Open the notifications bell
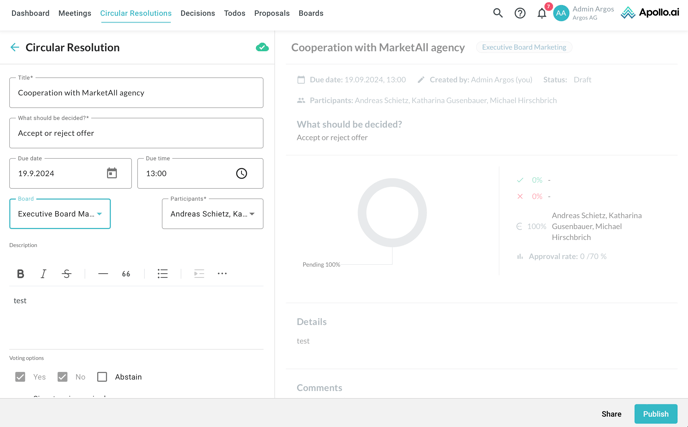 (x=542, y=13)
